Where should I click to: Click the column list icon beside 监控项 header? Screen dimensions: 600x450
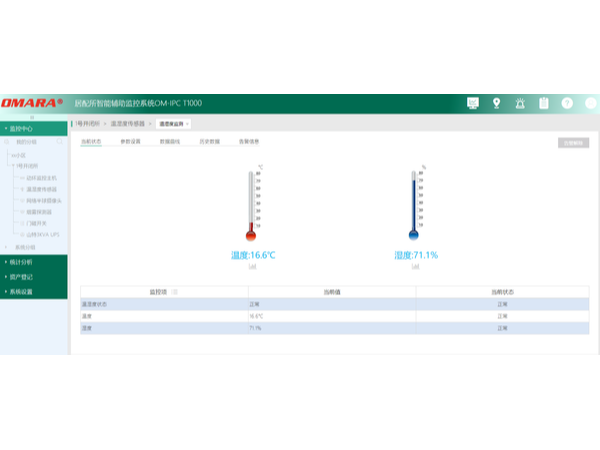(176, 292)
